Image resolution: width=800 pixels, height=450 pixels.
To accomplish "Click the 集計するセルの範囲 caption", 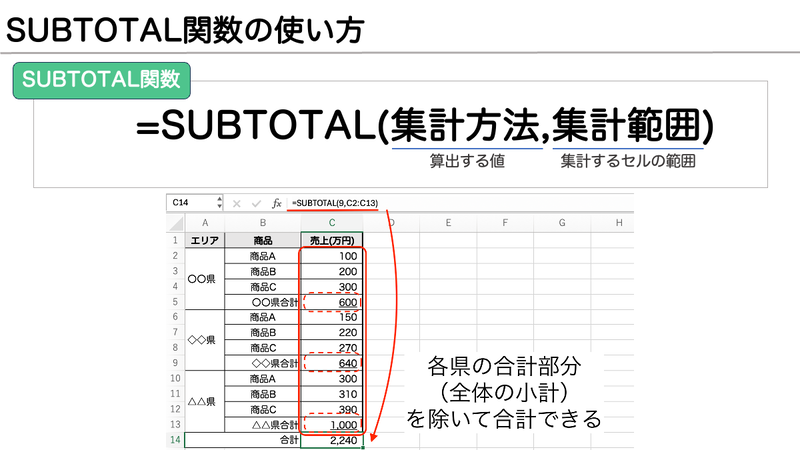I will [628, 161].
